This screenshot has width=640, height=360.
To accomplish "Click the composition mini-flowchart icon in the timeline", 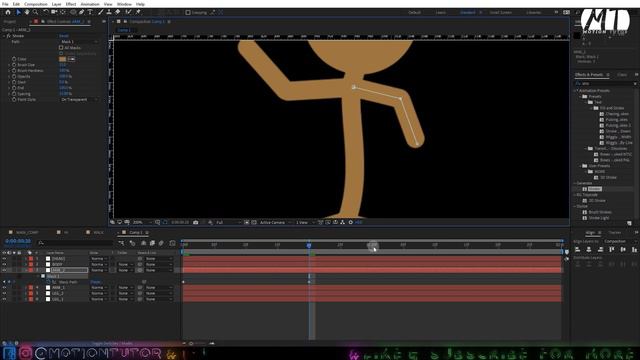I will tap(121, 243).
